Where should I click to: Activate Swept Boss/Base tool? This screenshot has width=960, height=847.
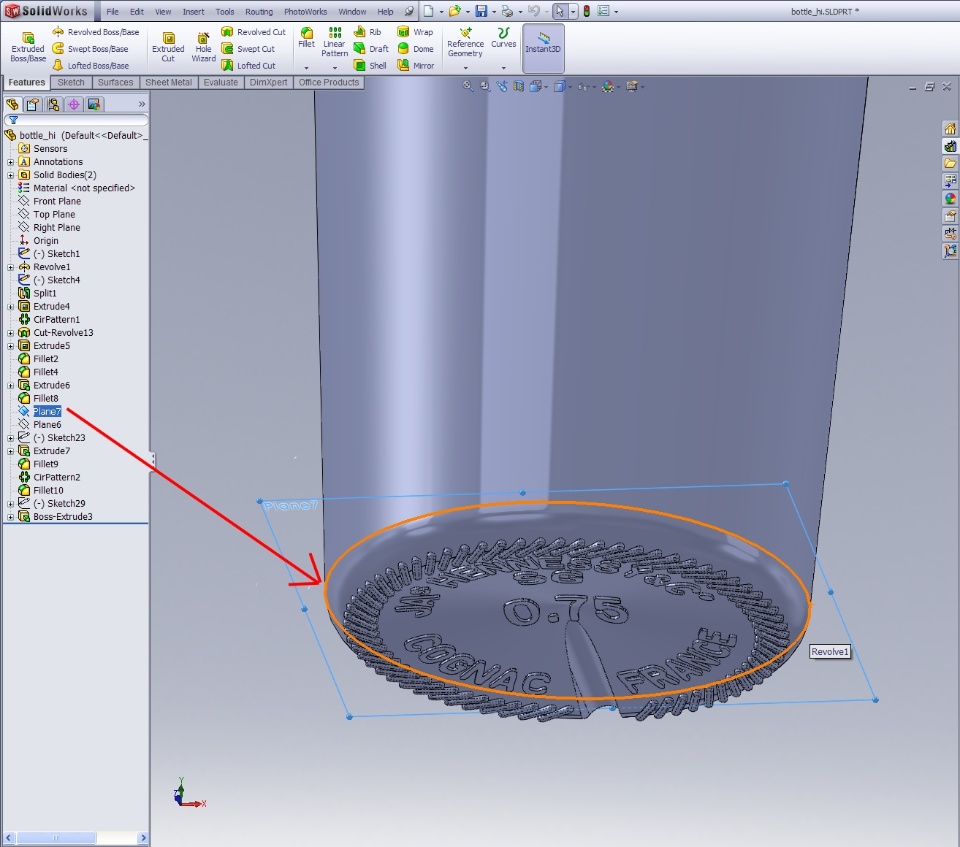(91, 48)
